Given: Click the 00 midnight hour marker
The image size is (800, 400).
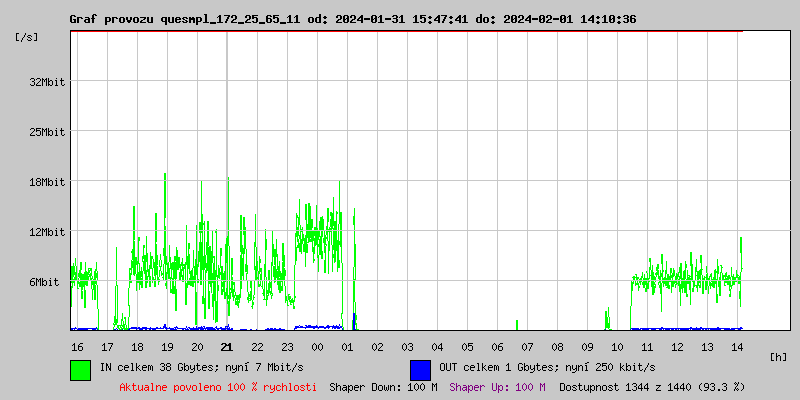Looking at the screenshot, I should coord(317,347).
